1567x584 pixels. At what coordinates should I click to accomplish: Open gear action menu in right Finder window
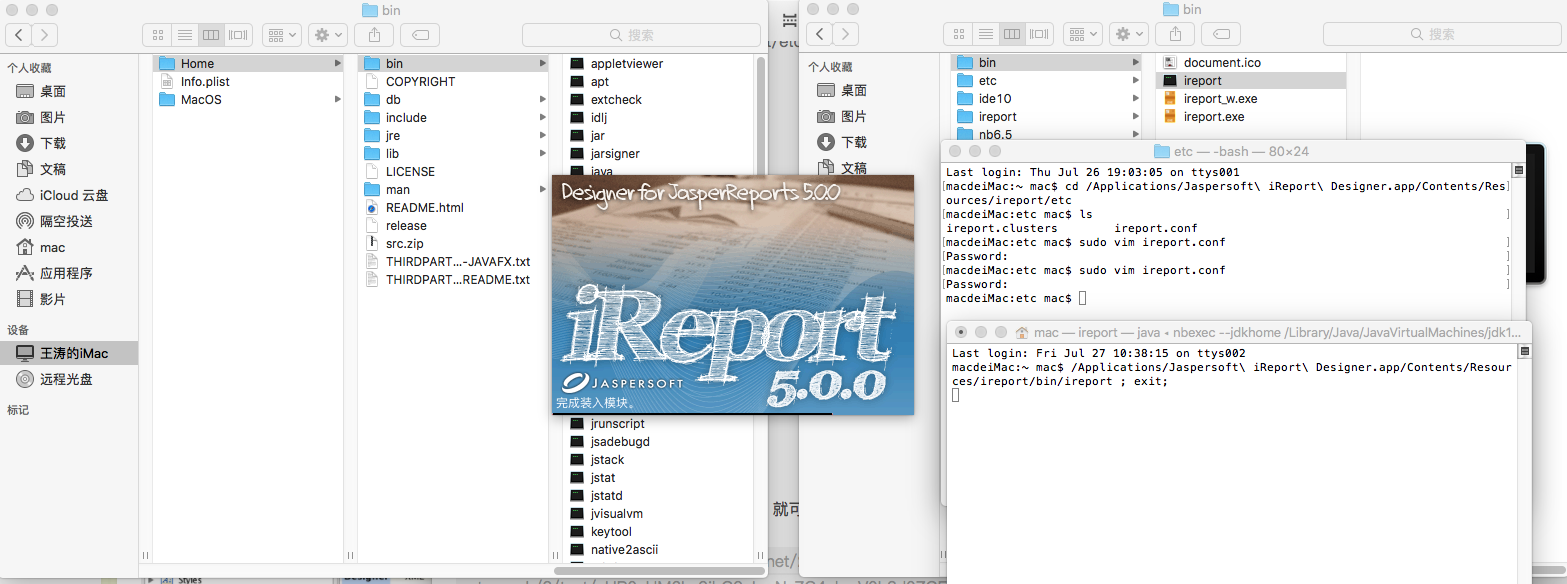(1128, 34)
